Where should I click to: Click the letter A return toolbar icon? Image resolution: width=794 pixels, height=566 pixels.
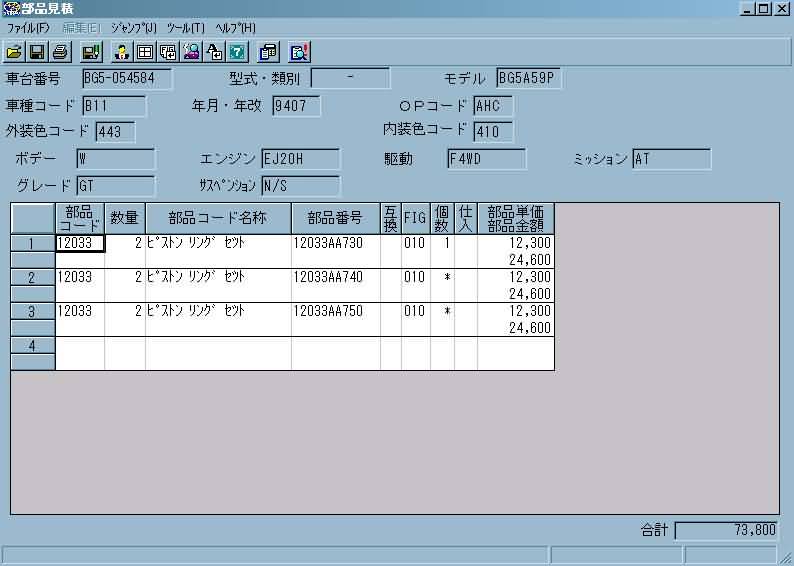point(215,52)
